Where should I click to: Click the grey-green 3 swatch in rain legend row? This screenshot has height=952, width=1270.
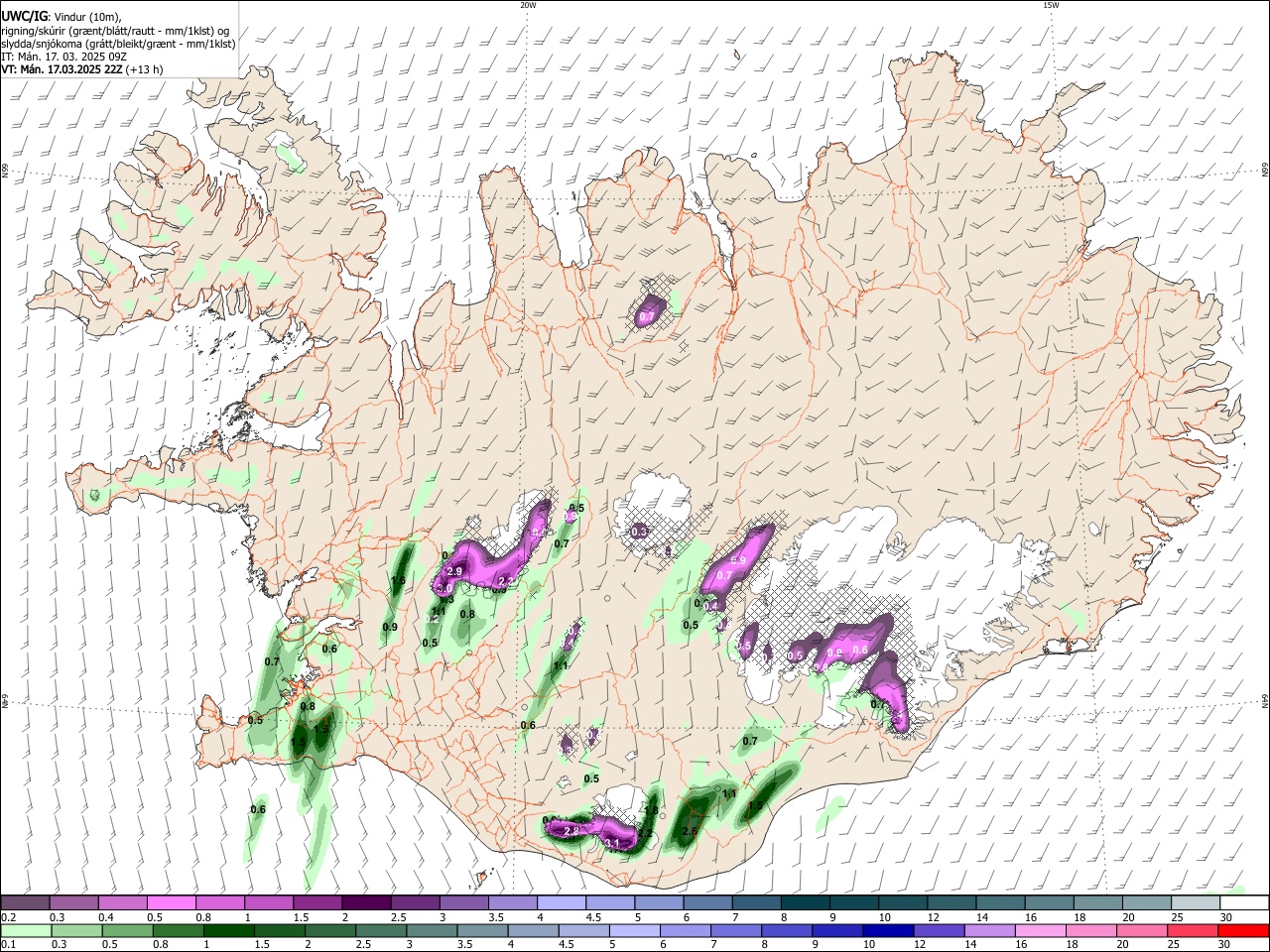432,930
